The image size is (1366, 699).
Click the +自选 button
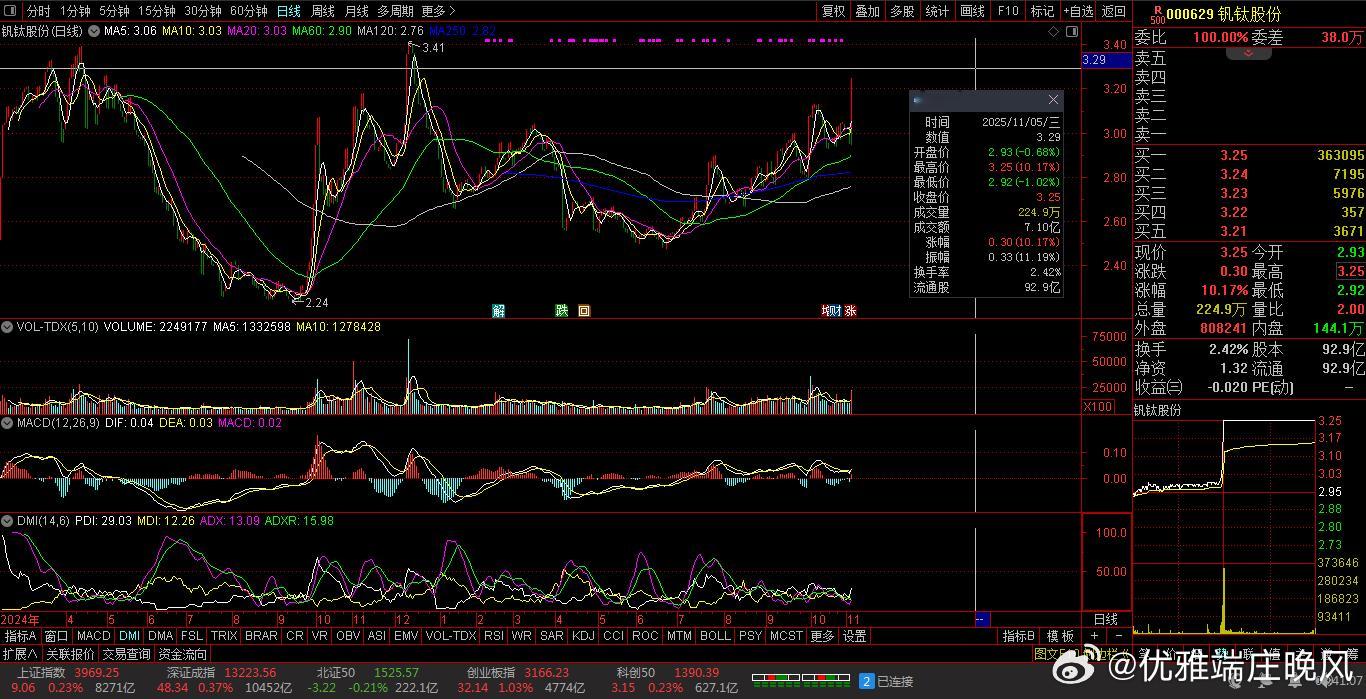pos(1078,11)
